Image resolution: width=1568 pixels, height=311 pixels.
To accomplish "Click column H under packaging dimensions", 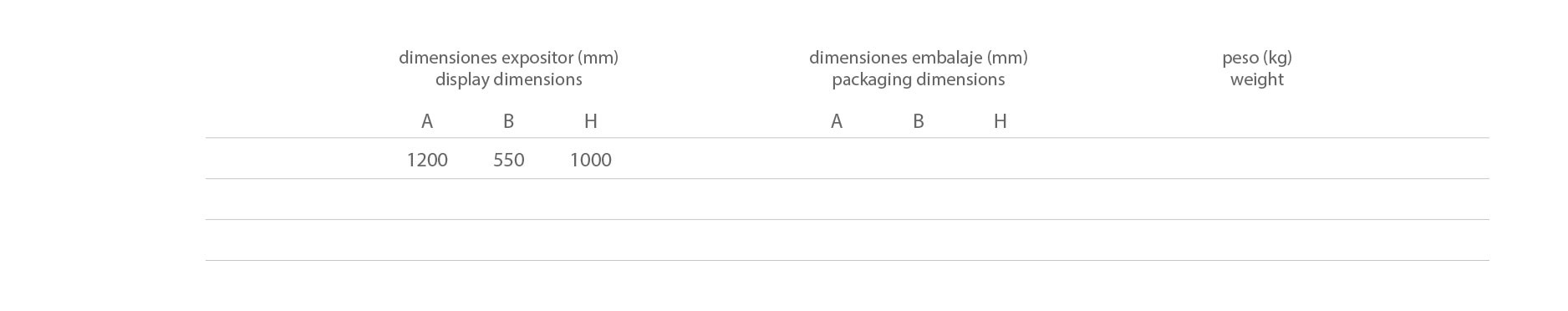I will point(1000,121).
